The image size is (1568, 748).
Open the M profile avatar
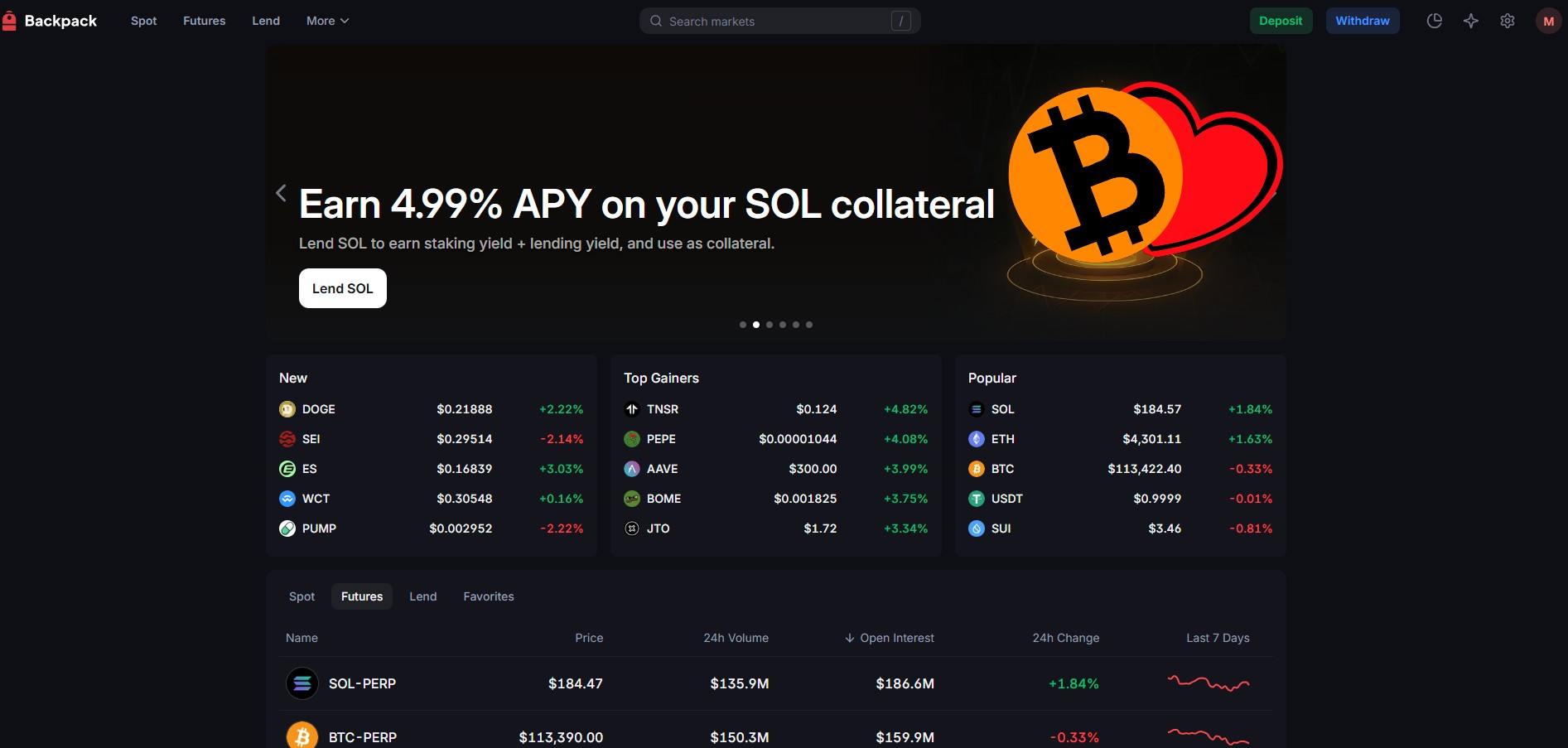click(1548, 21)
